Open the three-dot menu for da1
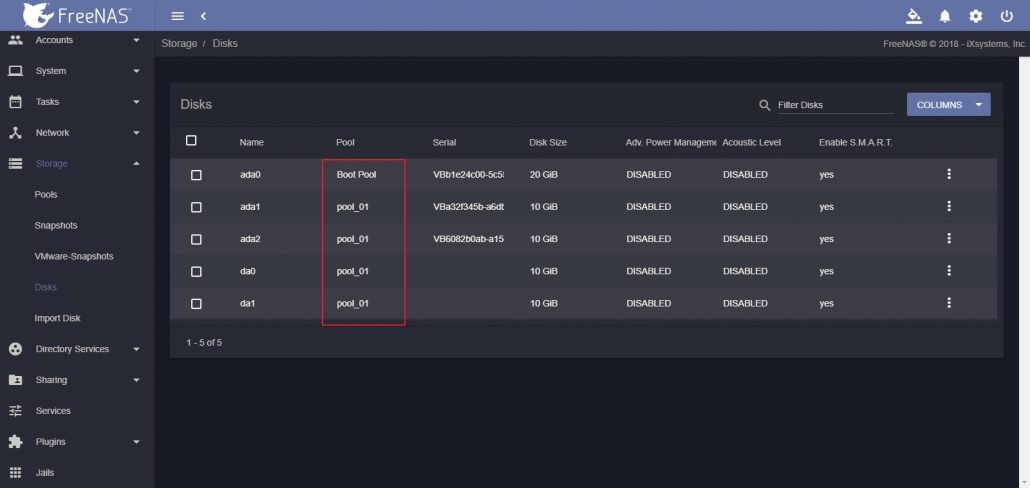The image size is (1030, 488). click(x=948, y=303)
